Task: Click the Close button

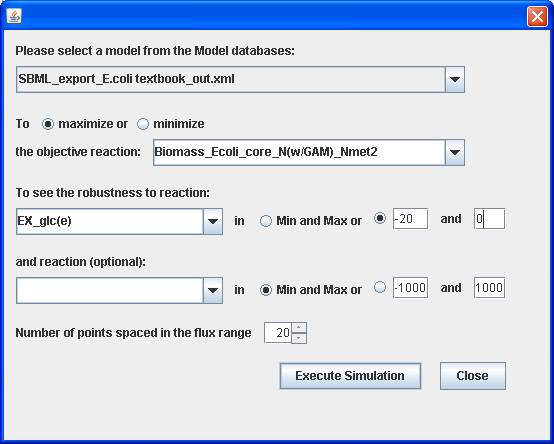Action: click(x=472, y=376)
